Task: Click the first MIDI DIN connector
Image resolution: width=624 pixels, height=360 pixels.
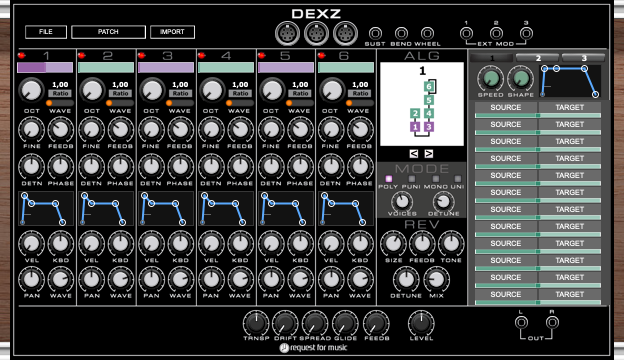Action: (287, 33)
